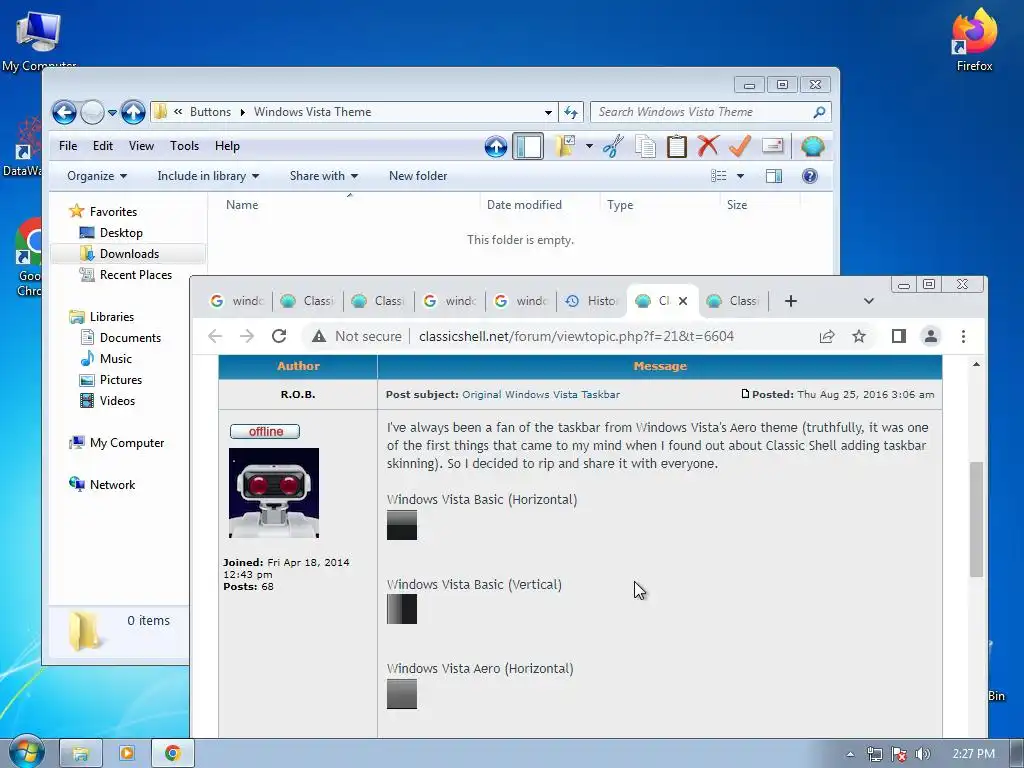Select My Computer in the navigation pane
The image size is (1024, 768).
[x=127, y=443]
